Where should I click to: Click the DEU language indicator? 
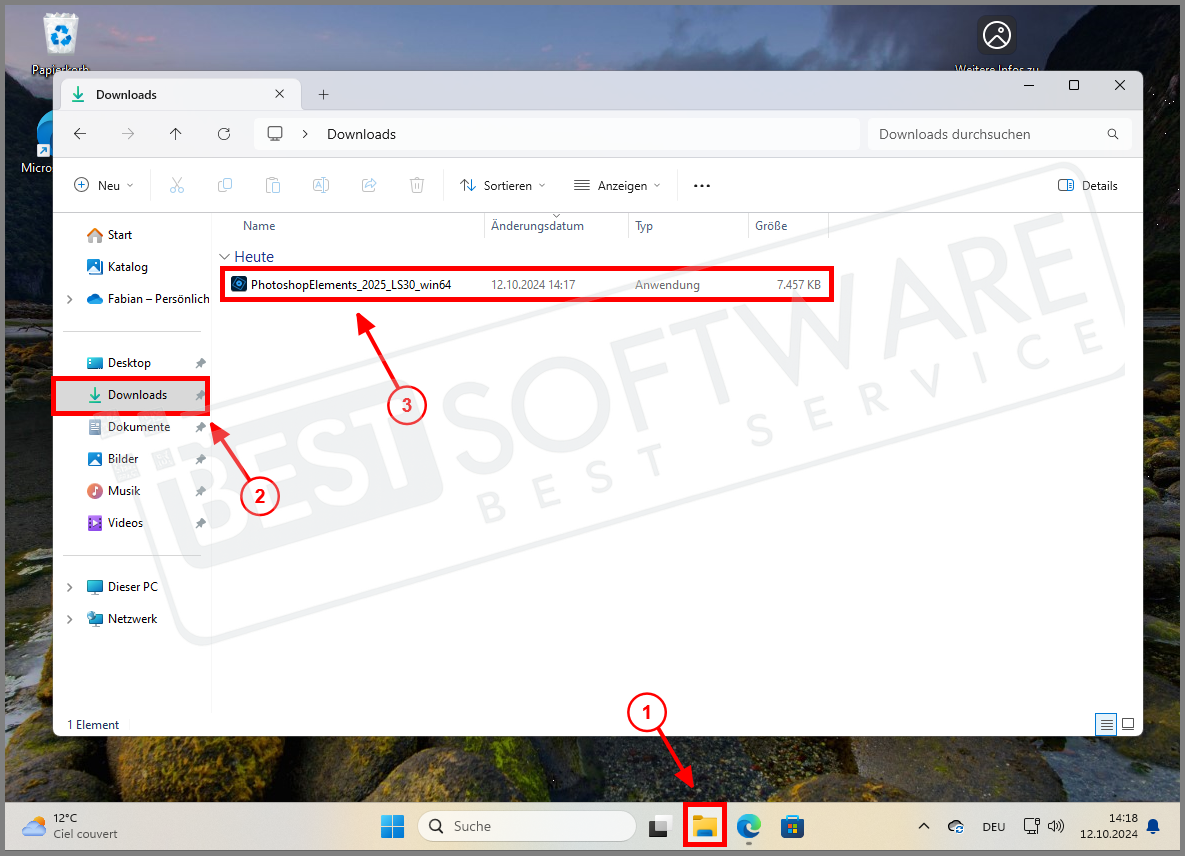(994, 827)
